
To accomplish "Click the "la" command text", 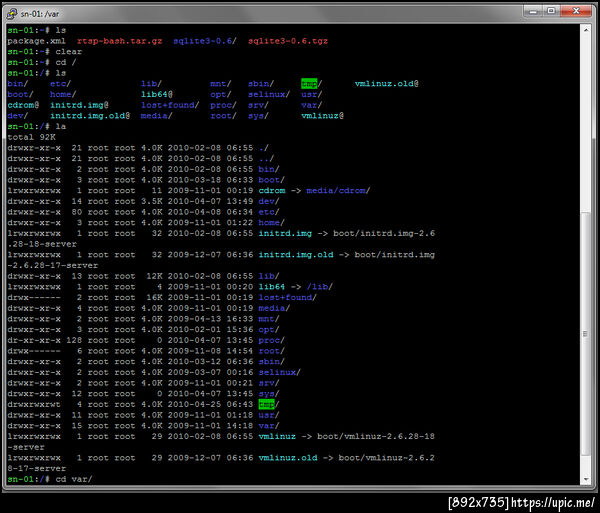I will (61, 127).
